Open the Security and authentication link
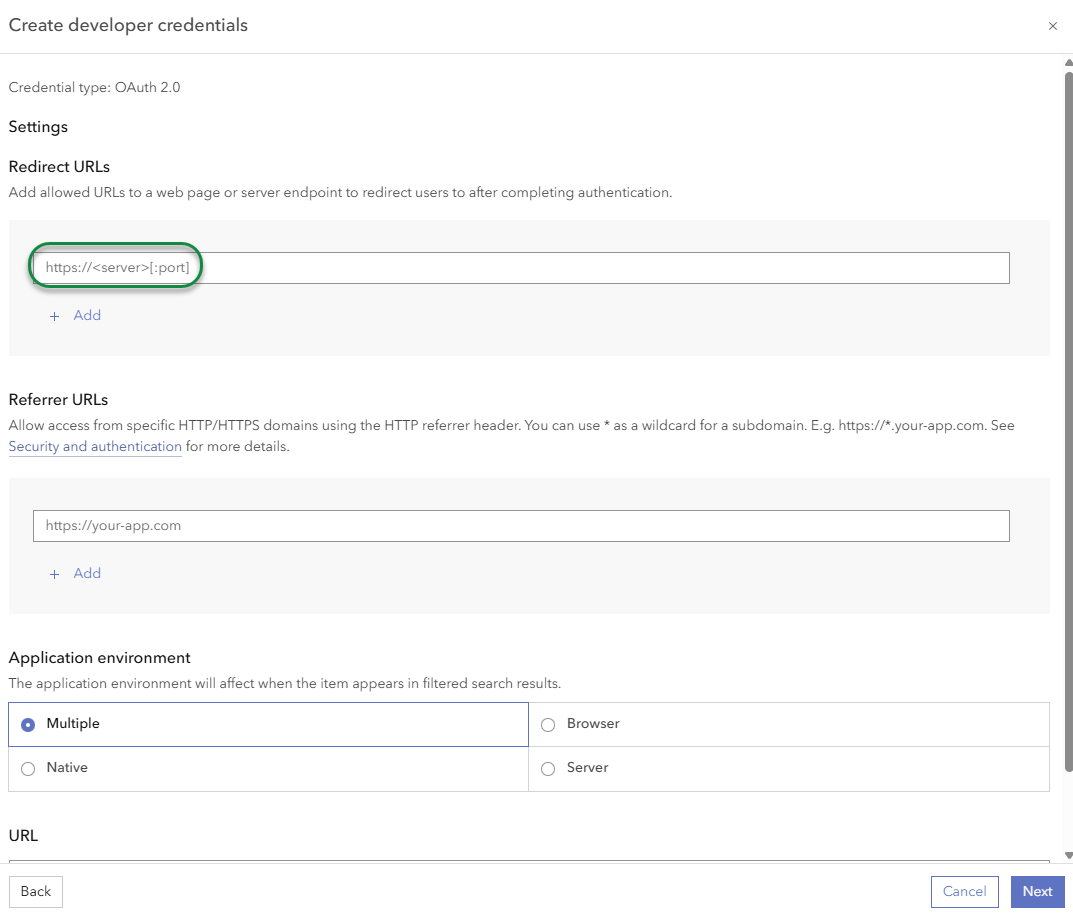This screenshot has height=913, width=1073. coord(94,447)
